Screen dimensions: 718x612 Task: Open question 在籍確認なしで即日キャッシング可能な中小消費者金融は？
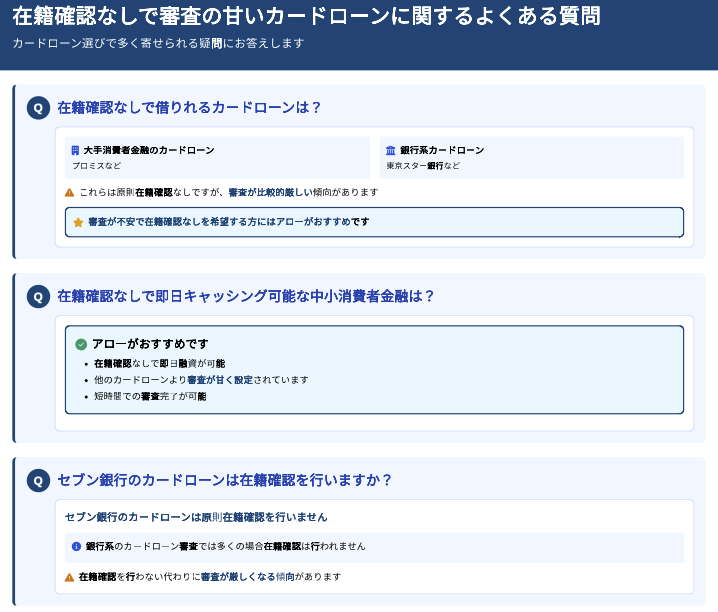pyautogui.click(x=245, y=296)
